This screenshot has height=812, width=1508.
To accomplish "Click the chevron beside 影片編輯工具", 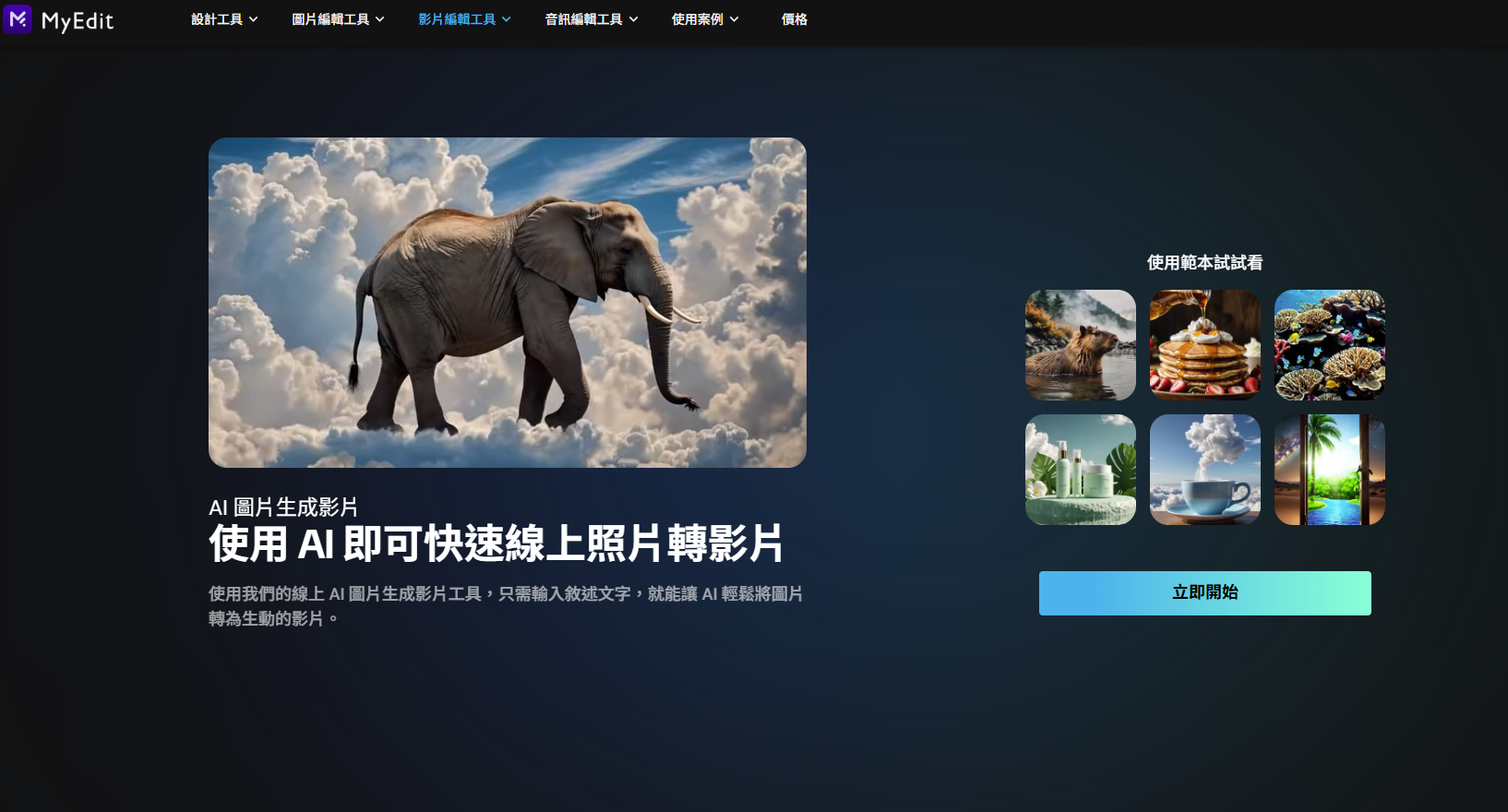I will (x=506, y=19).
